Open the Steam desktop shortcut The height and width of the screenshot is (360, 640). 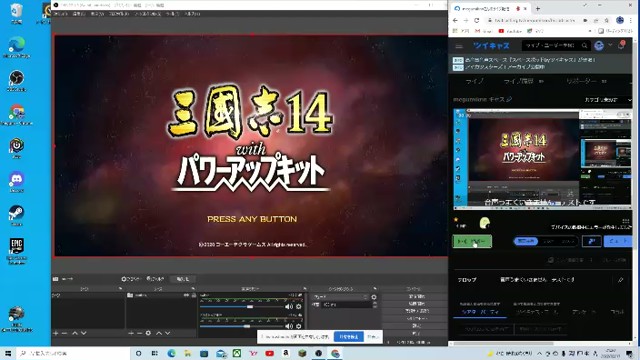[16, 215]
